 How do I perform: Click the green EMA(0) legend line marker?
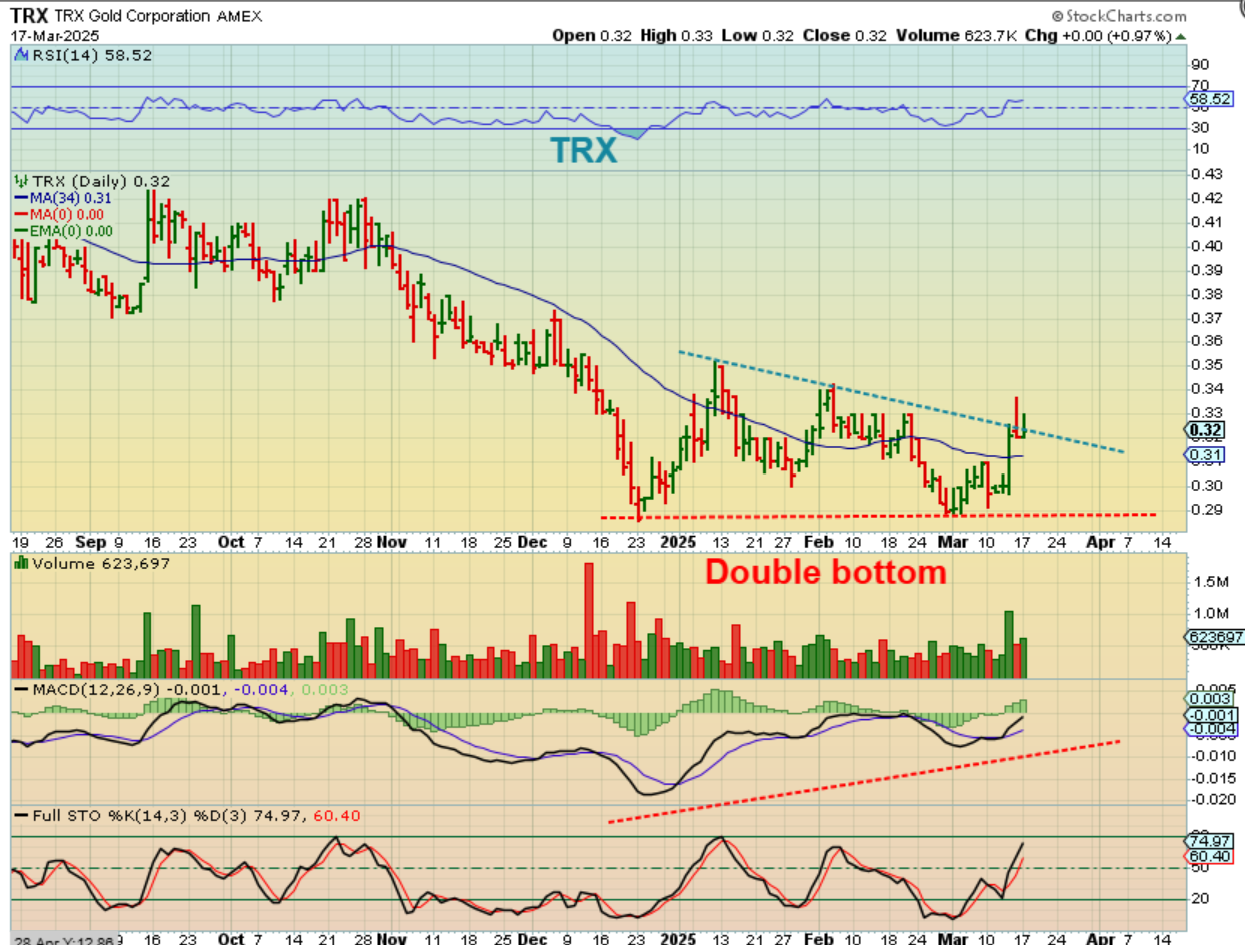pos(20,230)
